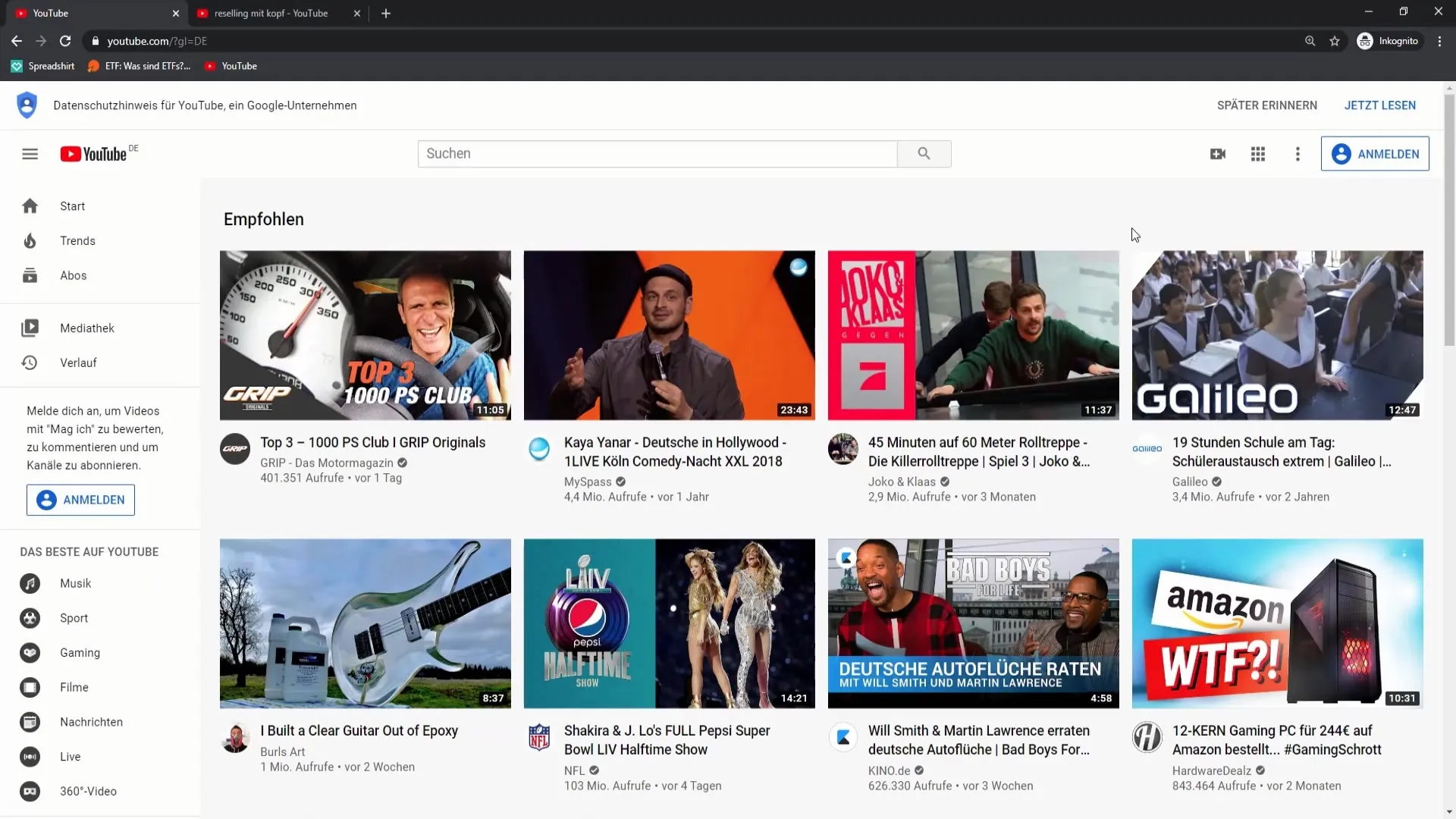Click JETZT LESEN button
The image size is (1456, 819).
pyautogui.click(x=1380, y=105)
